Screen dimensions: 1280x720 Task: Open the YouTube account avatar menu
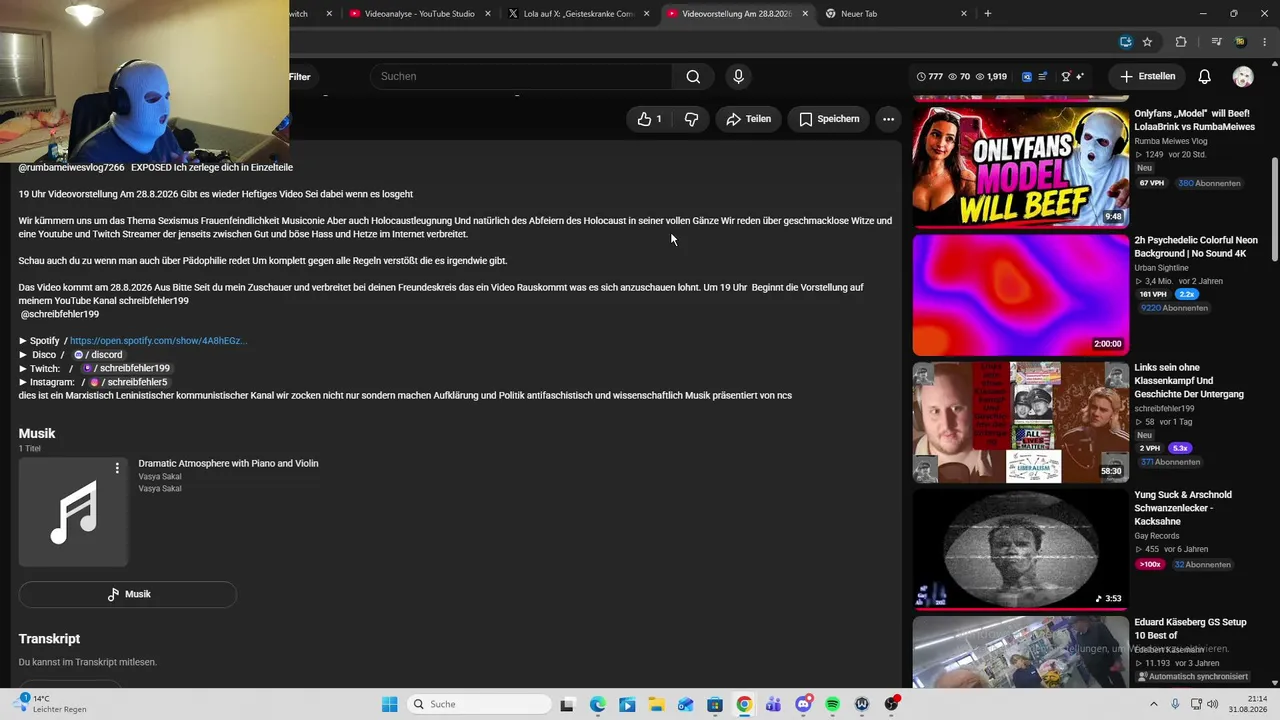click(x=1243, y=77)
